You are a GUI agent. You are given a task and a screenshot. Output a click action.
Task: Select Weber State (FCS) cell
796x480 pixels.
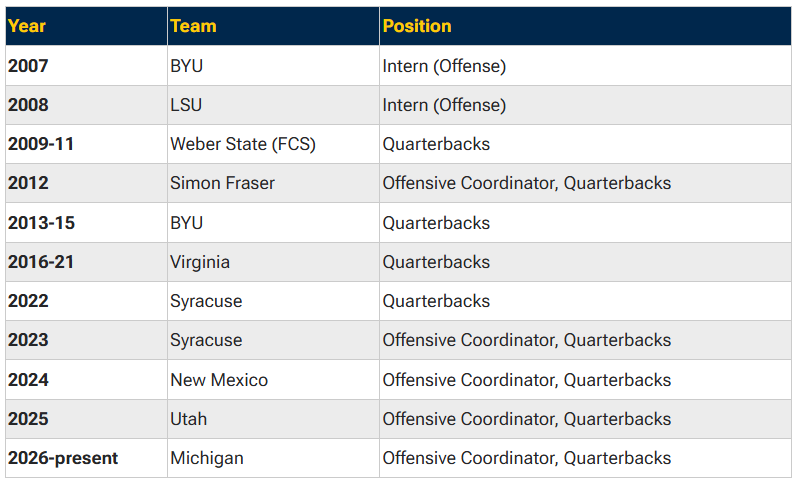tap(273, 144)
